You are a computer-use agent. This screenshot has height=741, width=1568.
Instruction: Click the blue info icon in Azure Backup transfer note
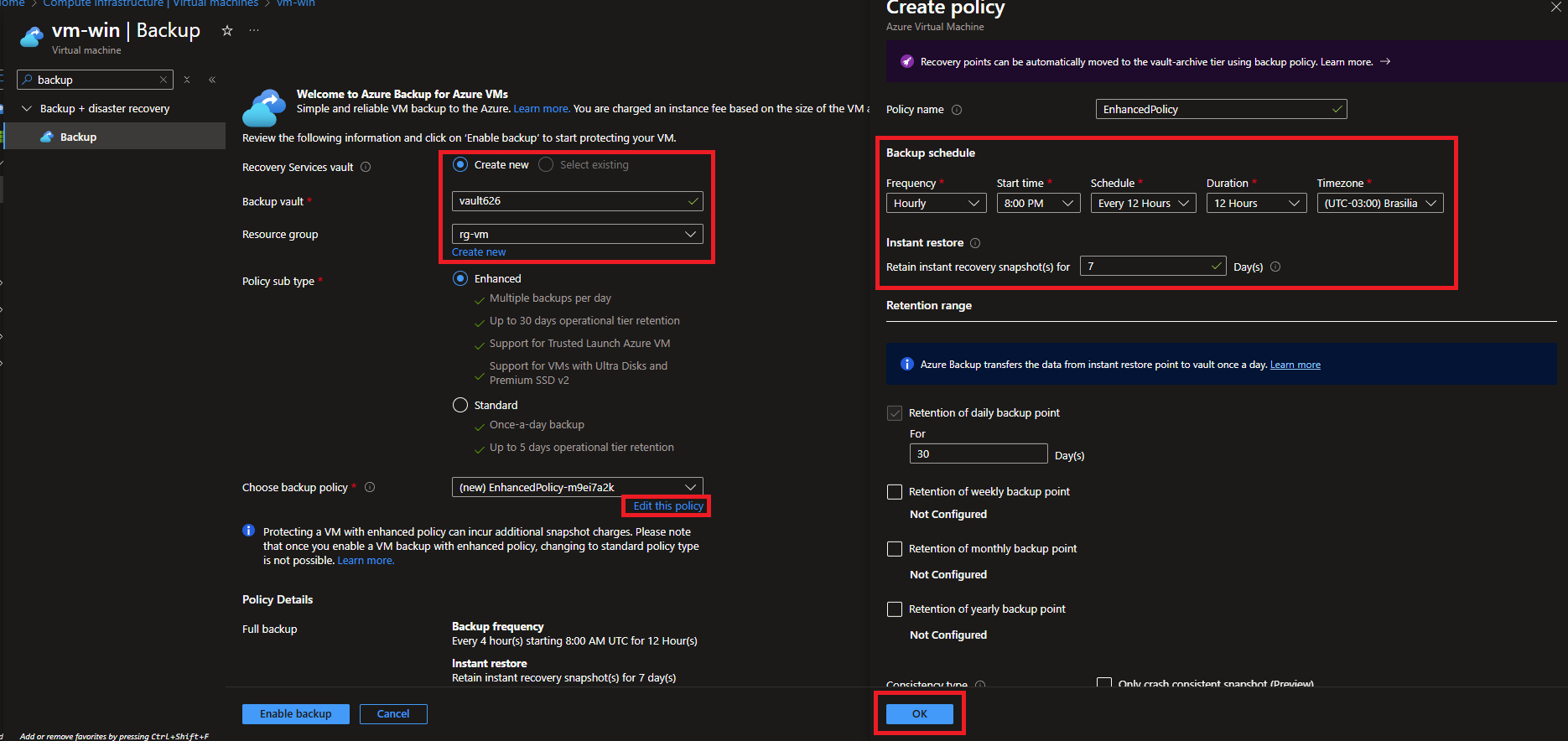coord(906,364)
